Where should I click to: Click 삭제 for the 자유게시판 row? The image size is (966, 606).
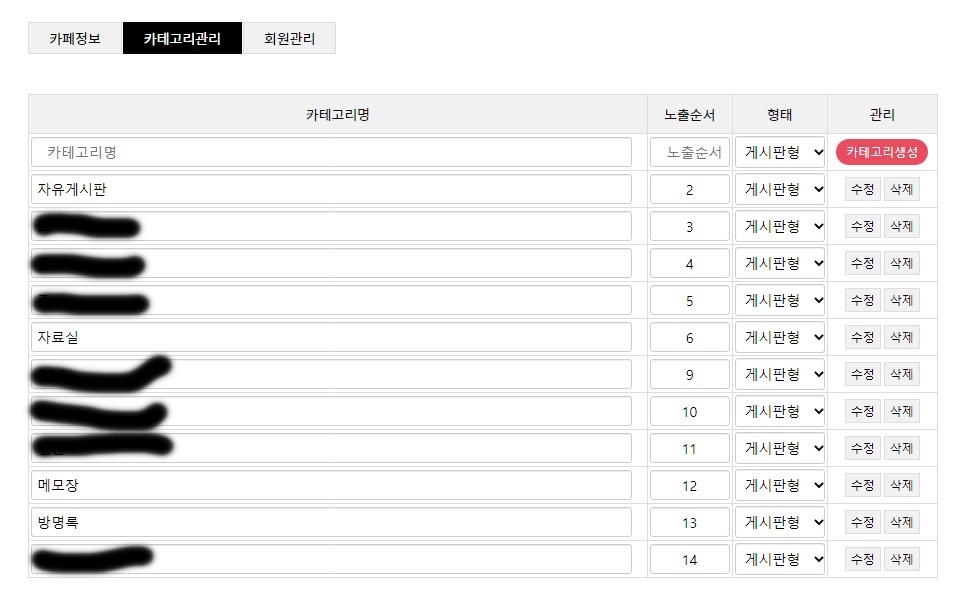click(x=901, y=189)
